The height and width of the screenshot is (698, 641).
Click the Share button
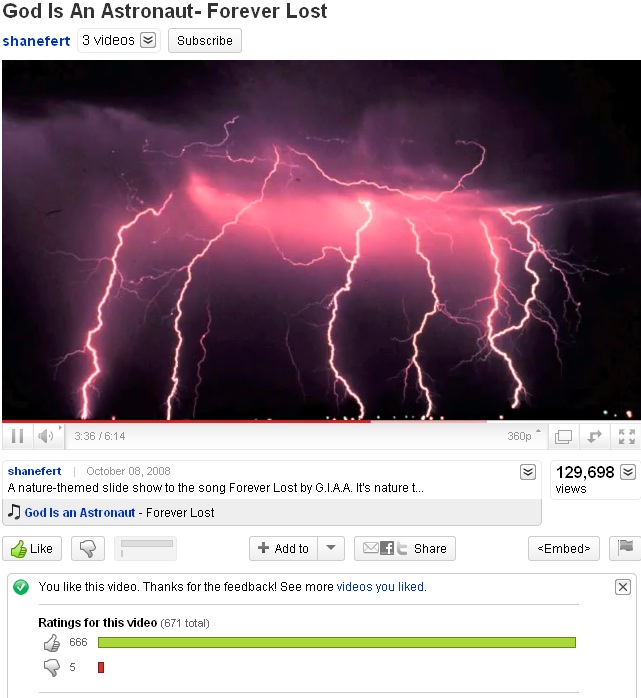tap(405, 548)
